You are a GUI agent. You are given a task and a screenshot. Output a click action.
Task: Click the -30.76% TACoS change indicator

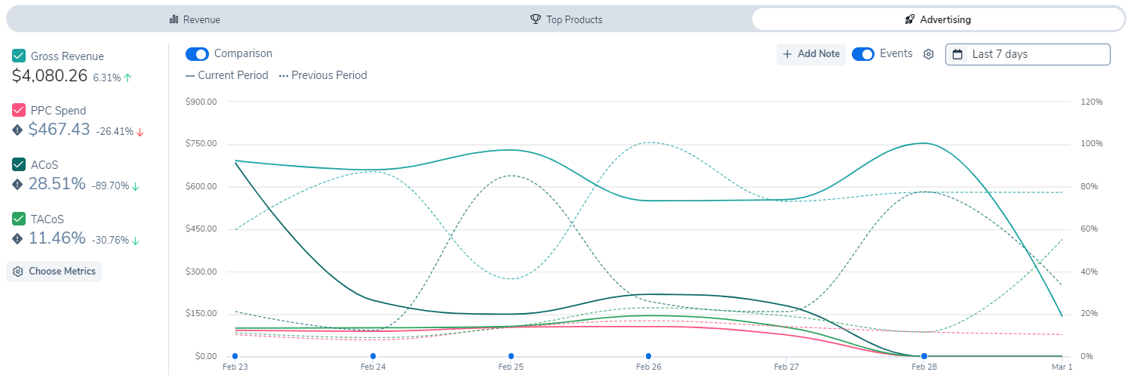(115, 240)
